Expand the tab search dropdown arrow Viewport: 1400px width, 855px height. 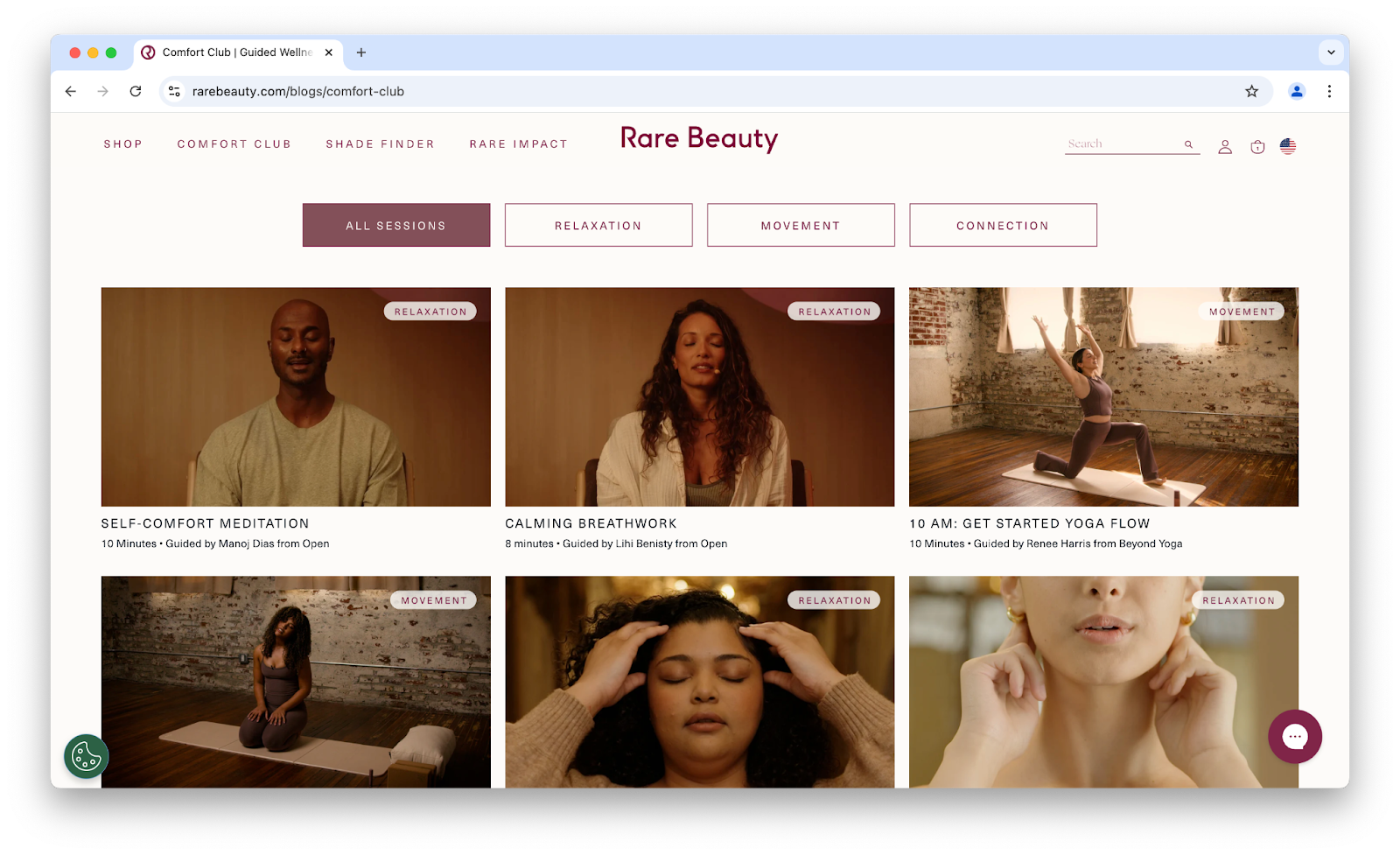pyautogui.click(x=1331, y=53)
